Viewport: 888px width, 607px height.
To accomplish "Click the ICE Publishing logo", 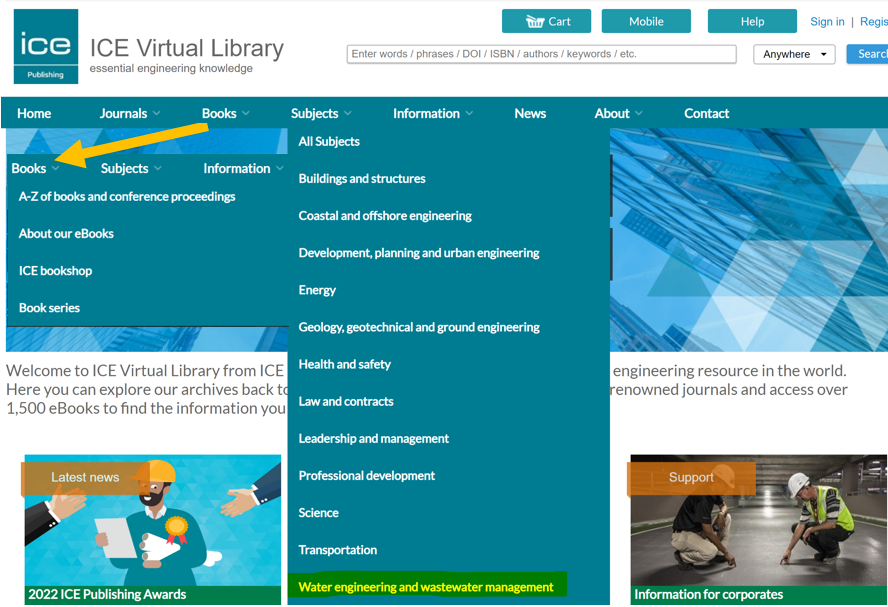I will click(46, 47).
